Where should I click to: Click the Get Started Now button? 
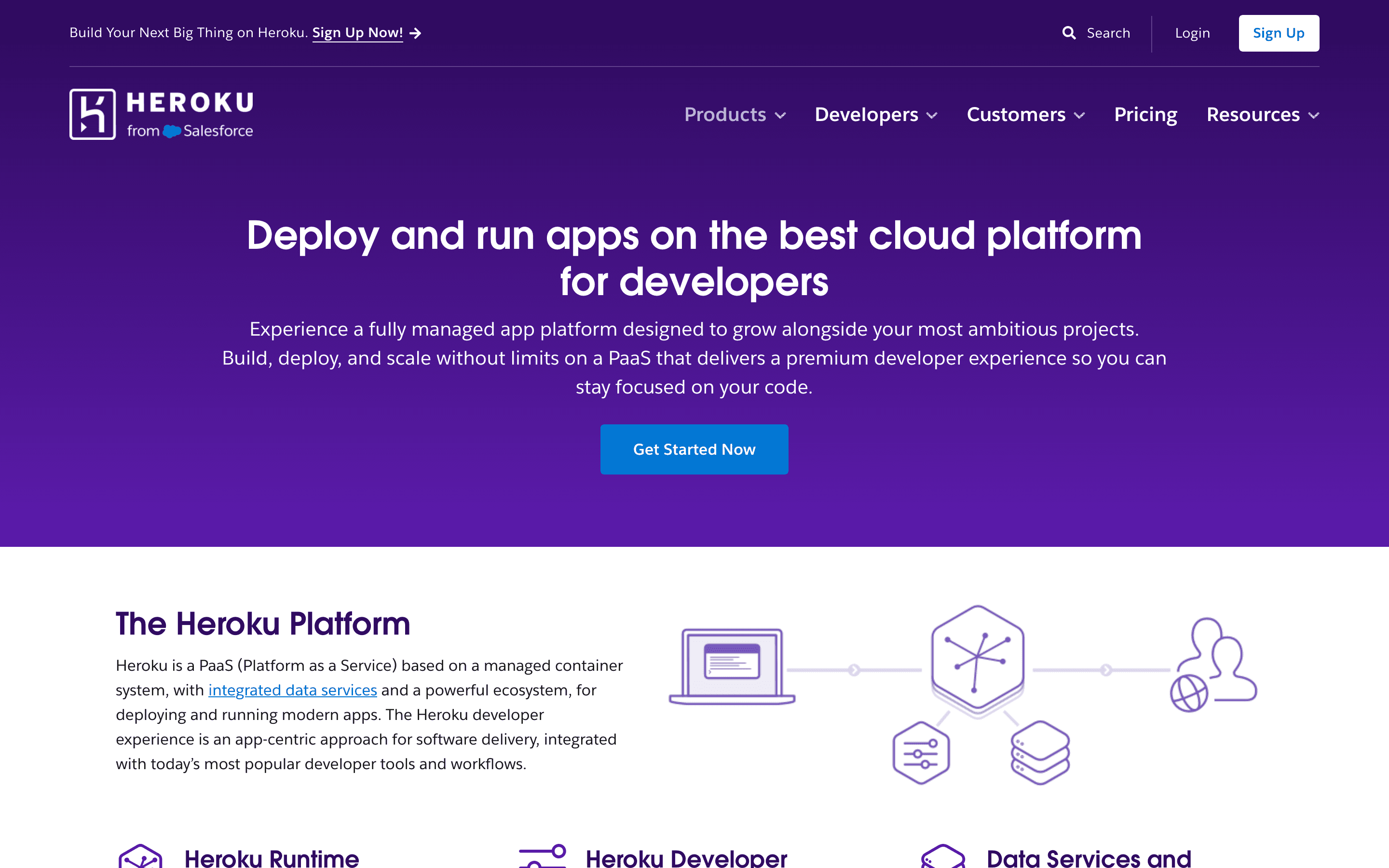(694, 449)
